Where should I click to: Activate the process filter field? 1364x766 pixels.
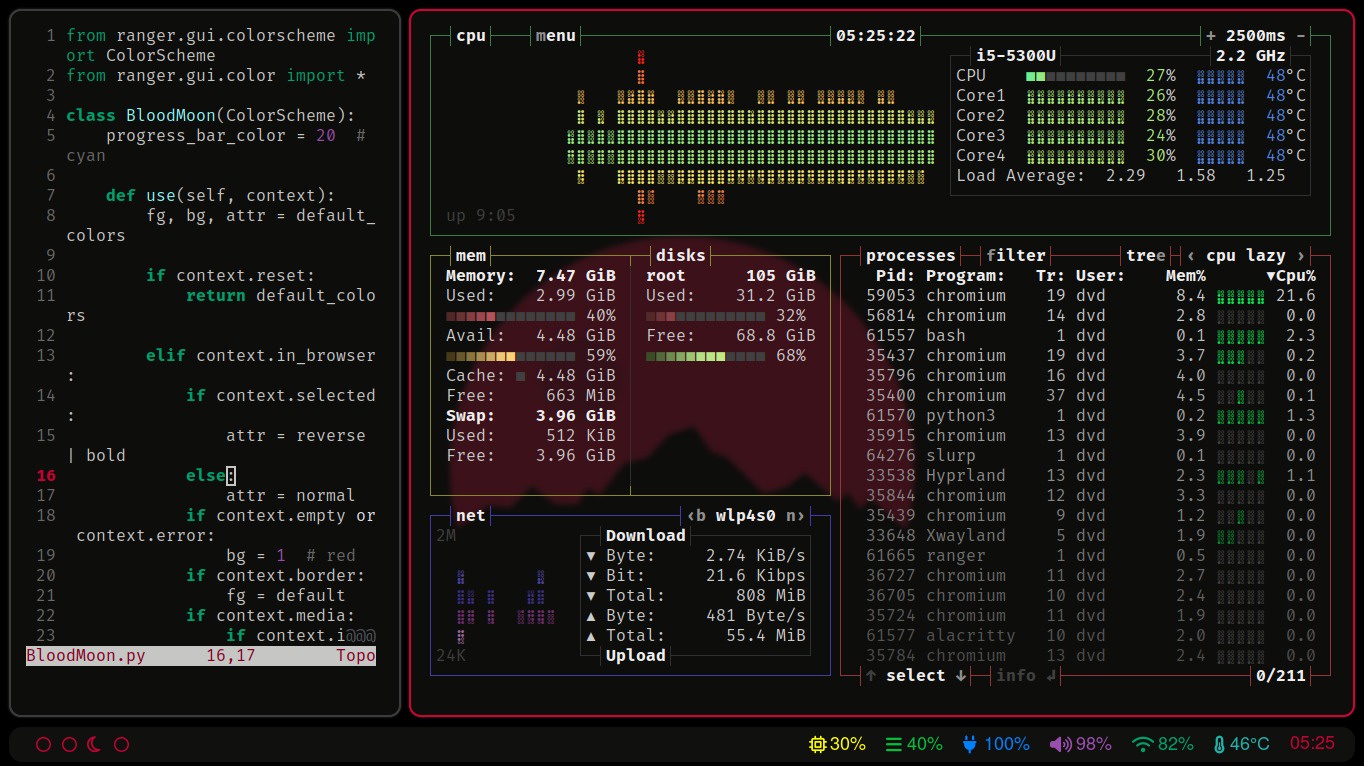point(1016,255)
